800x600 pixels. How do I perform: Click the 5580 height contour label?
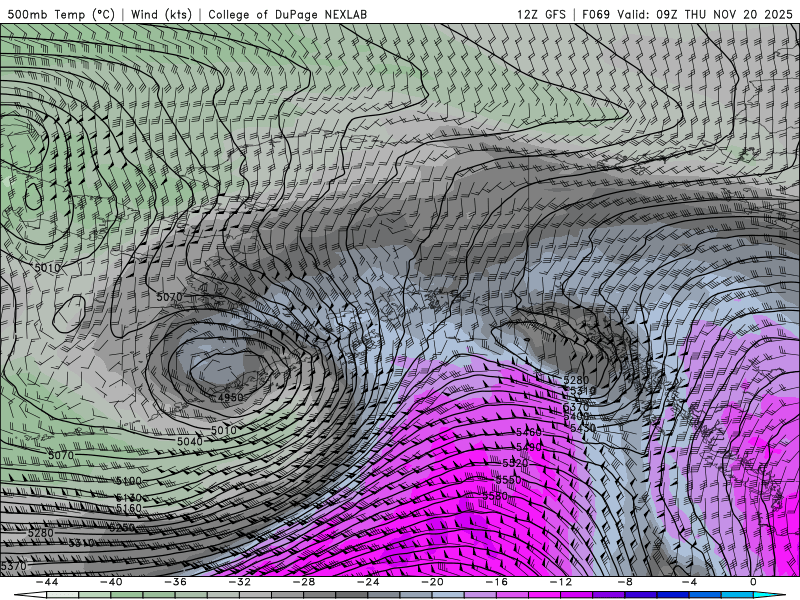pos(495,496)
